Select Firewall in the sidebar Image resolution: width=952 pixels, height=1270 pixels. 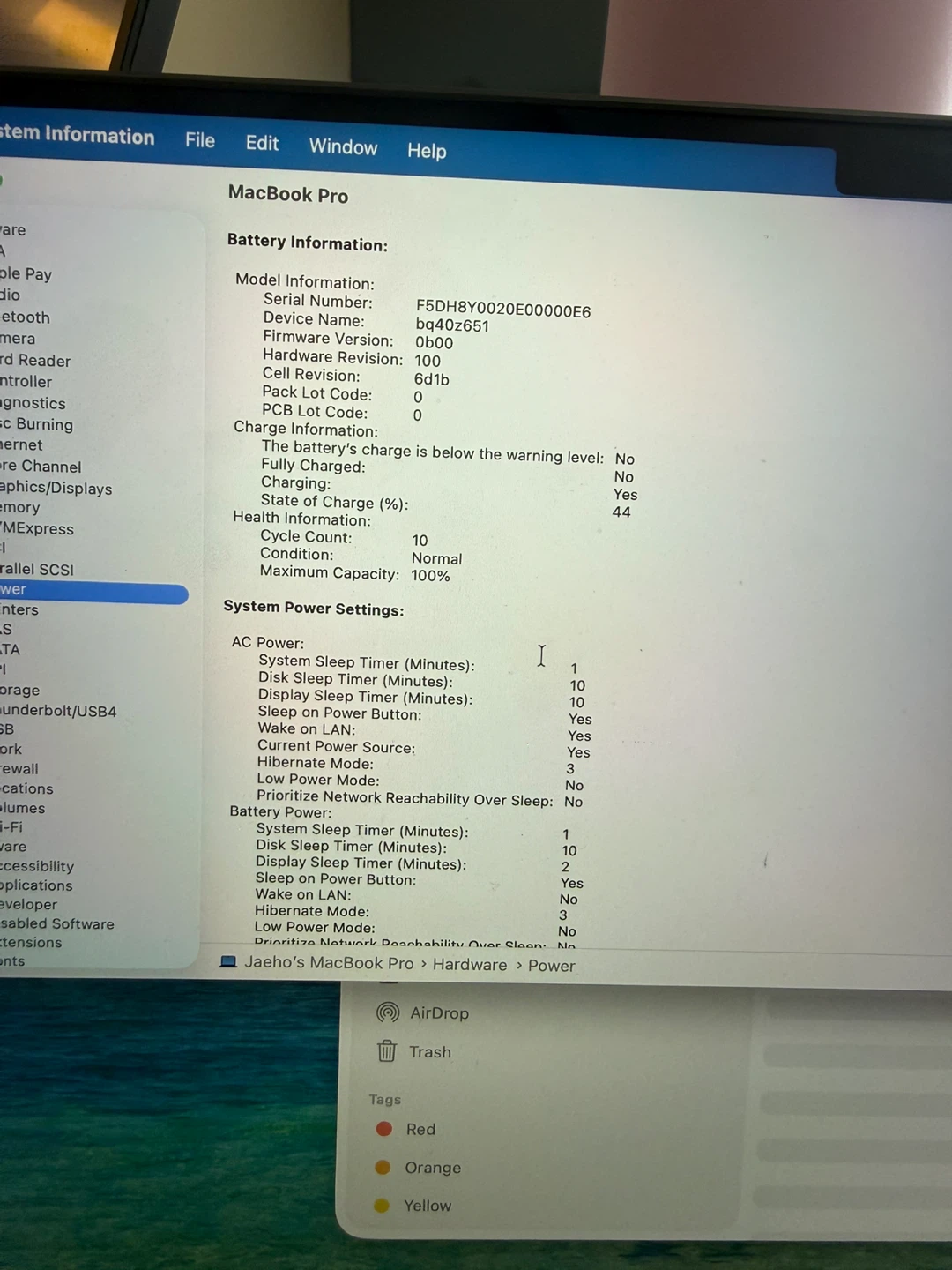click(19, 769)
